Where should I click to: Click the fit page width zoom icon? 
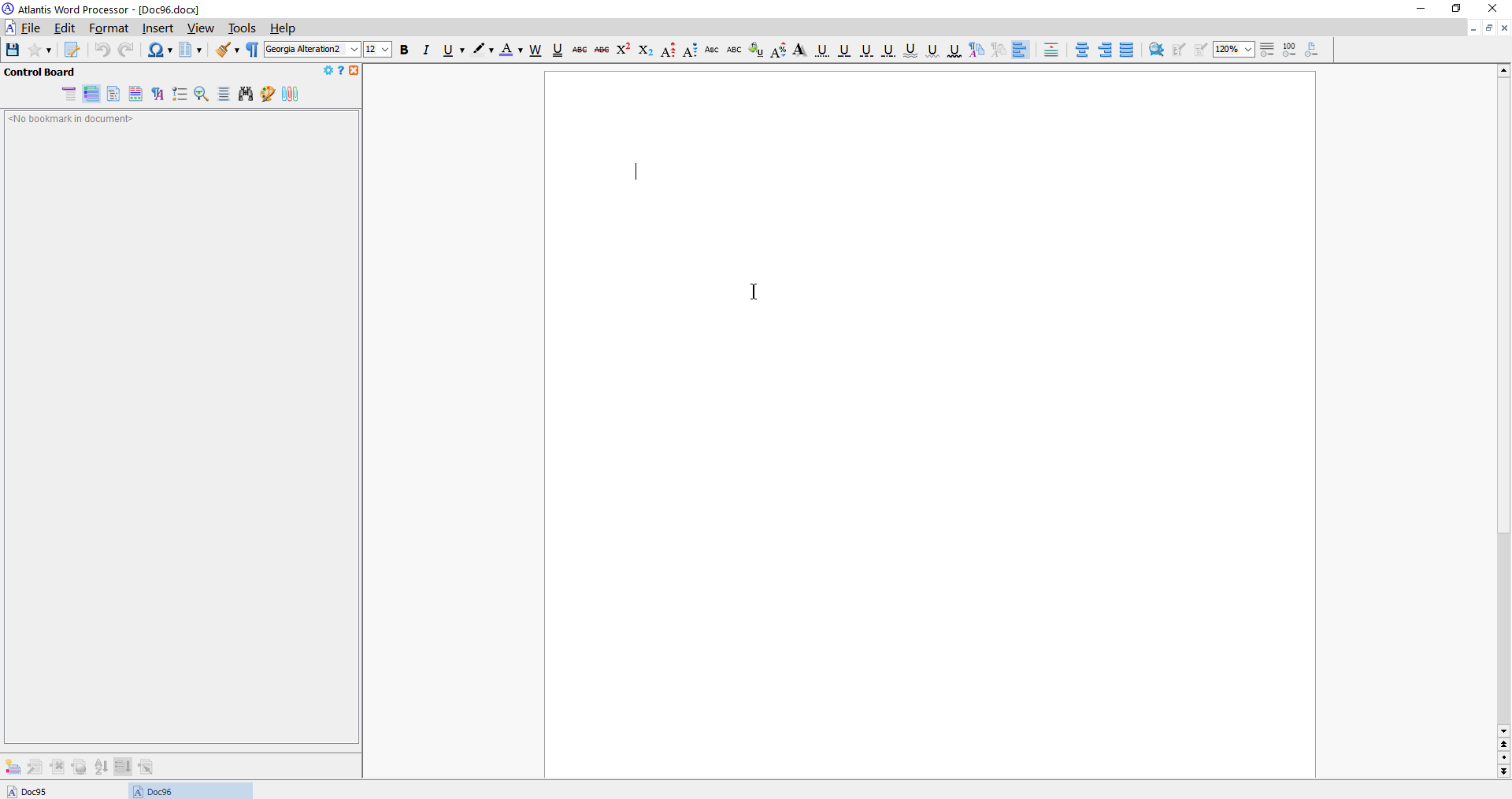coord(1268,50)
